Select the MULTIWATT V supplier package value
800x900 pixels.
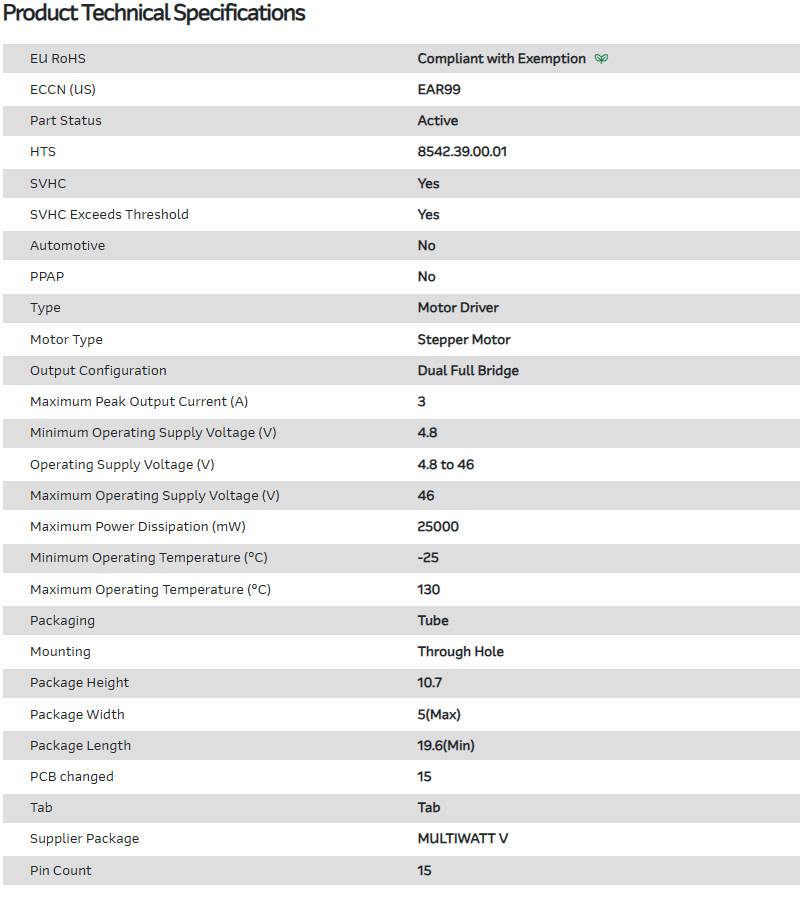(463, 839)
